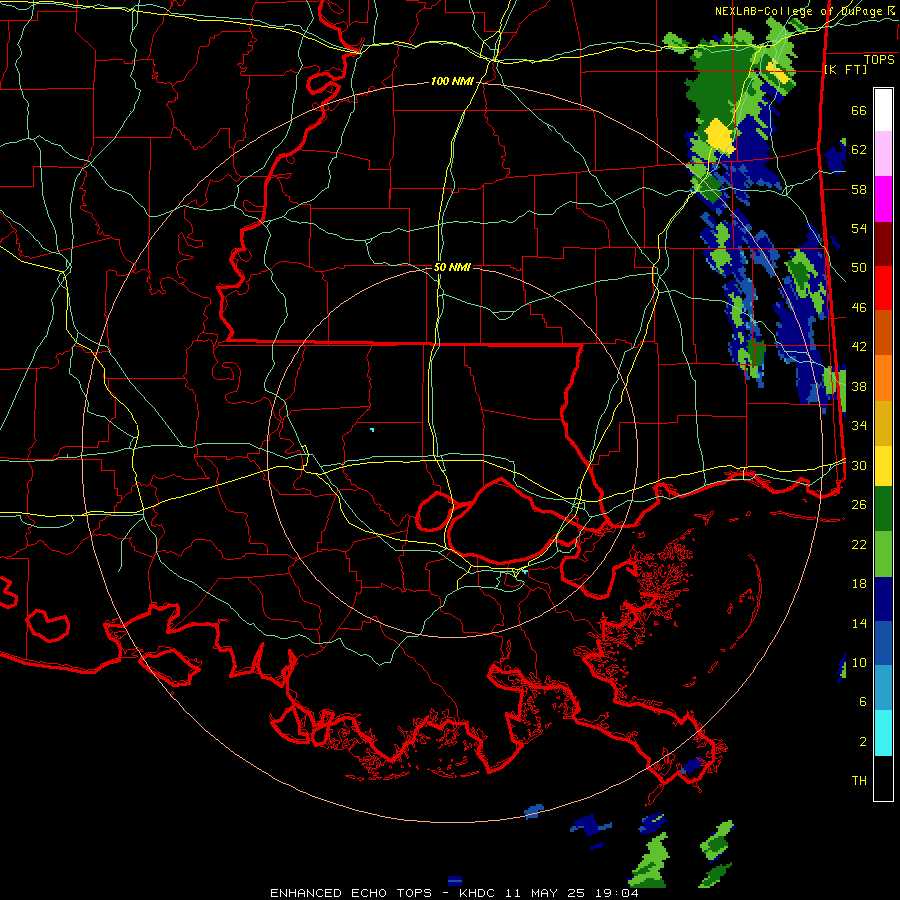
Task: Click the light pink legend swatch
Action: pyautogui.click(x=883, y=154)
